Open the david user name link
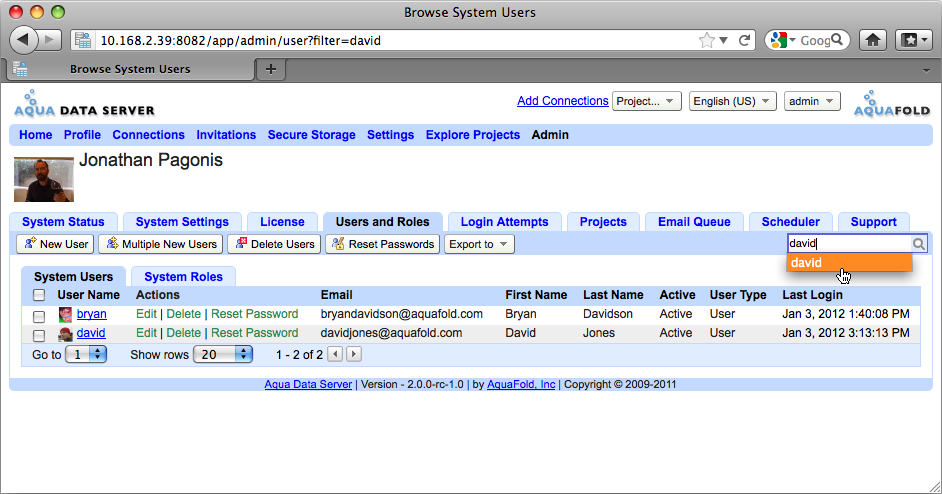942x494 pixels. pyautogui.click(x=91, y=333)
